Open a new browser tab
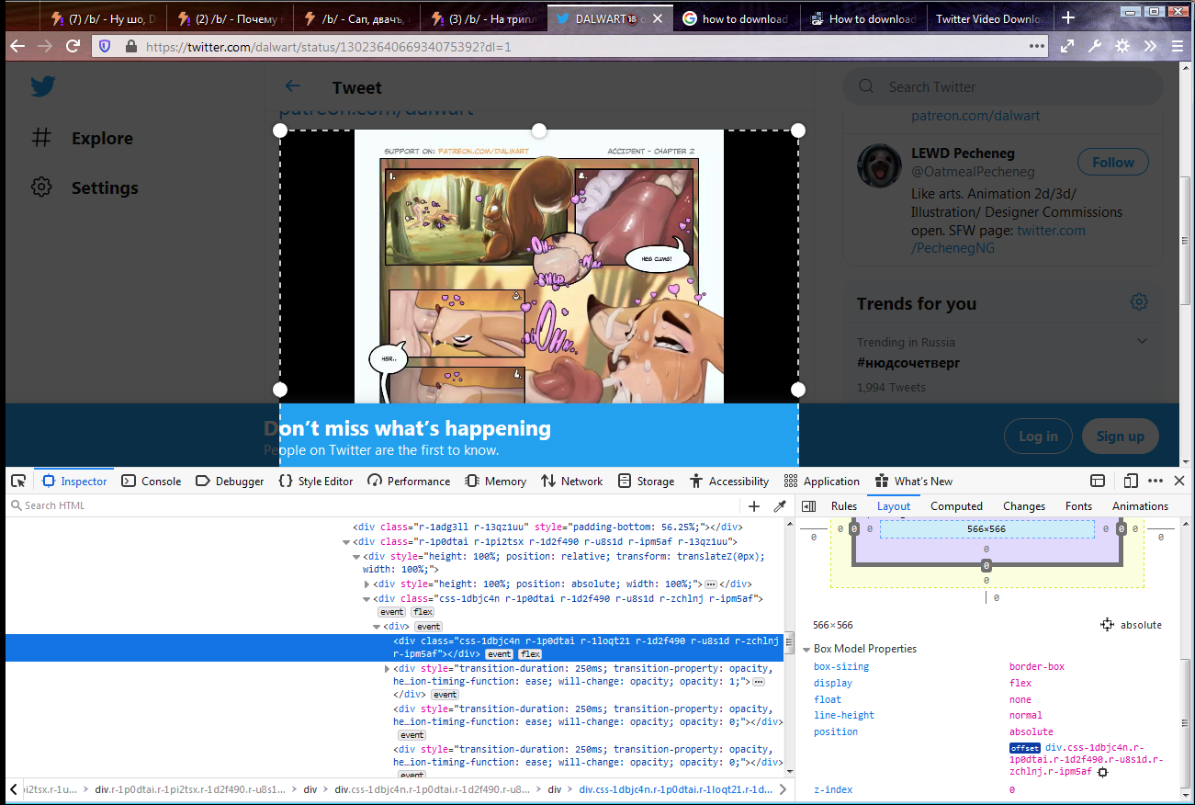 pos(1068,18)
